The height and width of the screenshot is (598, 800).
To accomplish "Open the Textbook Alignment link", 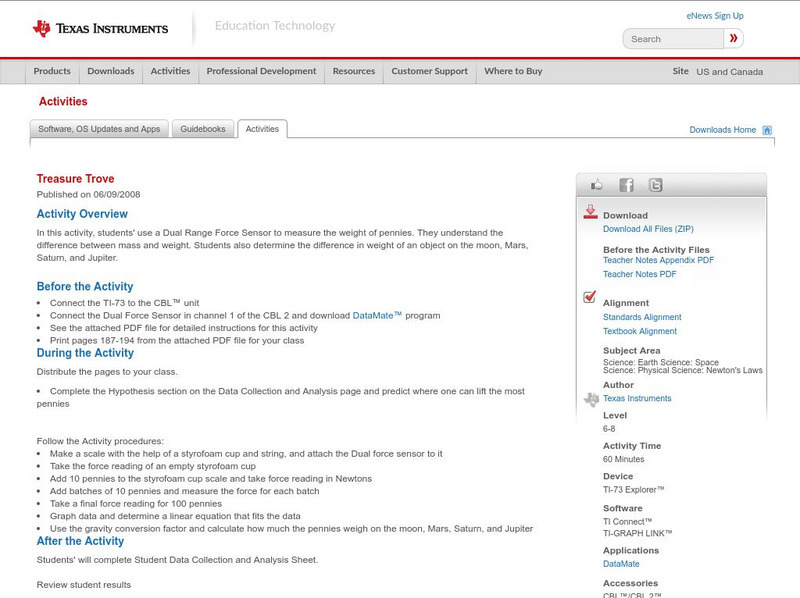I will tap(640, 331).
